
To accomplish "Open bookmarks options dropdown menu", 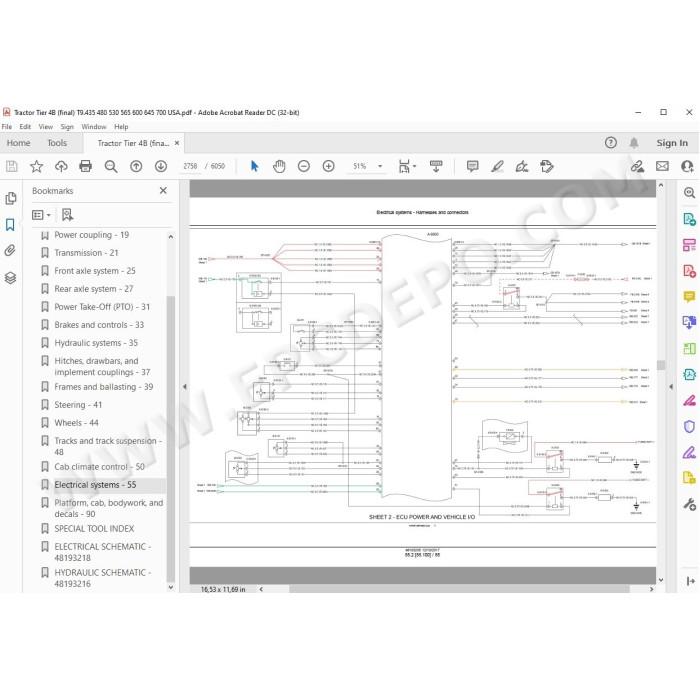I will [42, 215].
